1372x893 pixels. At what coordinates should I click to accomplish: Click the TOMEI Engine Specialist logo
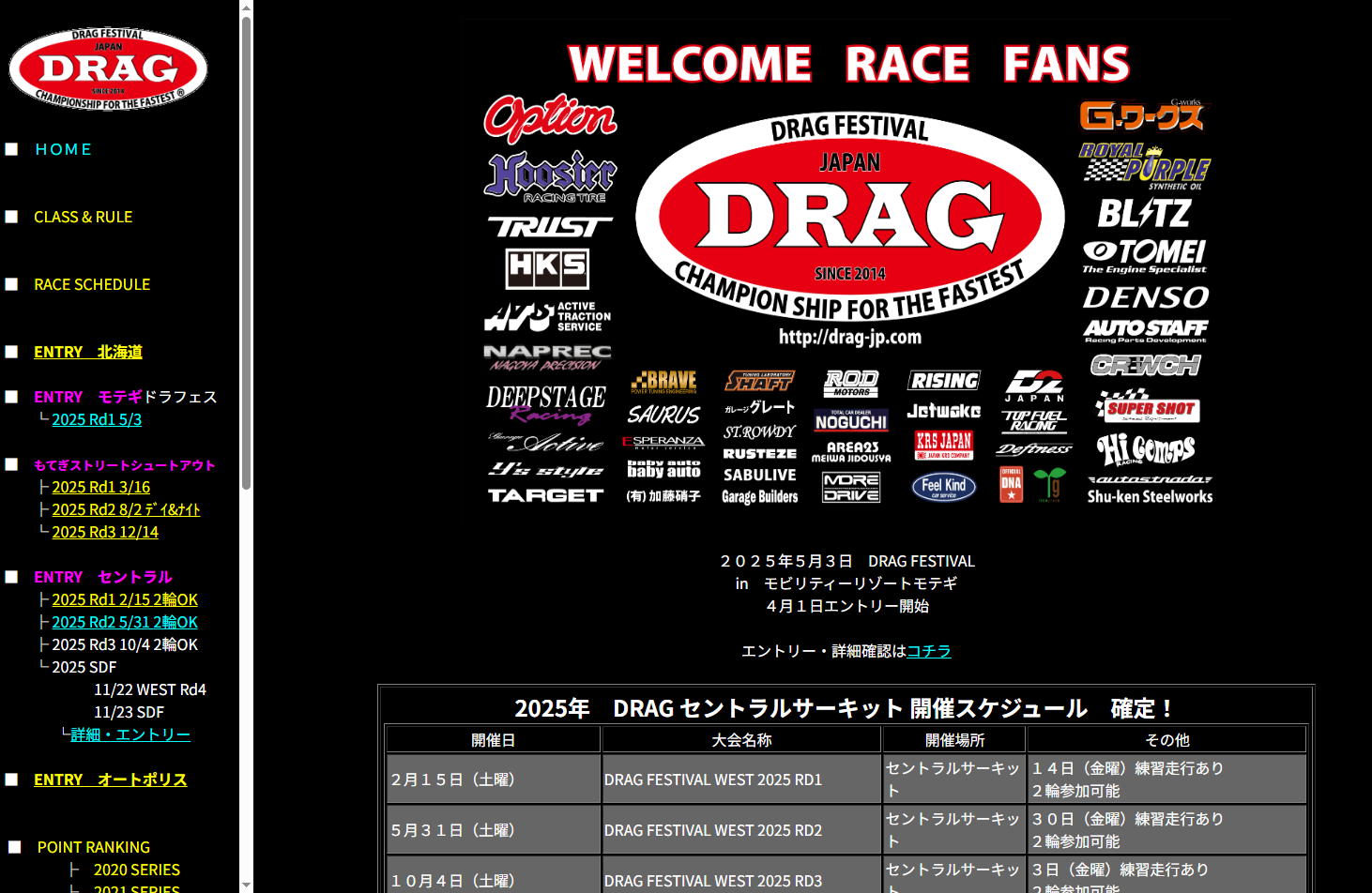[1145, 256]
